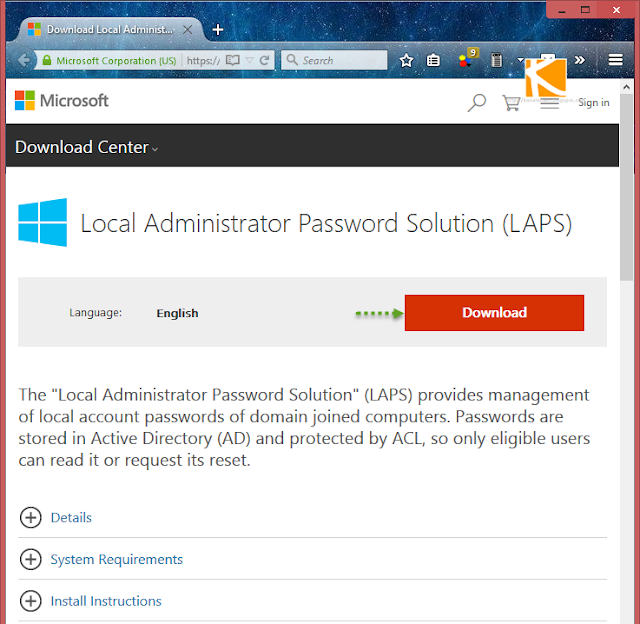Close the Download Local Administ... tab

(x=187, y=29)
